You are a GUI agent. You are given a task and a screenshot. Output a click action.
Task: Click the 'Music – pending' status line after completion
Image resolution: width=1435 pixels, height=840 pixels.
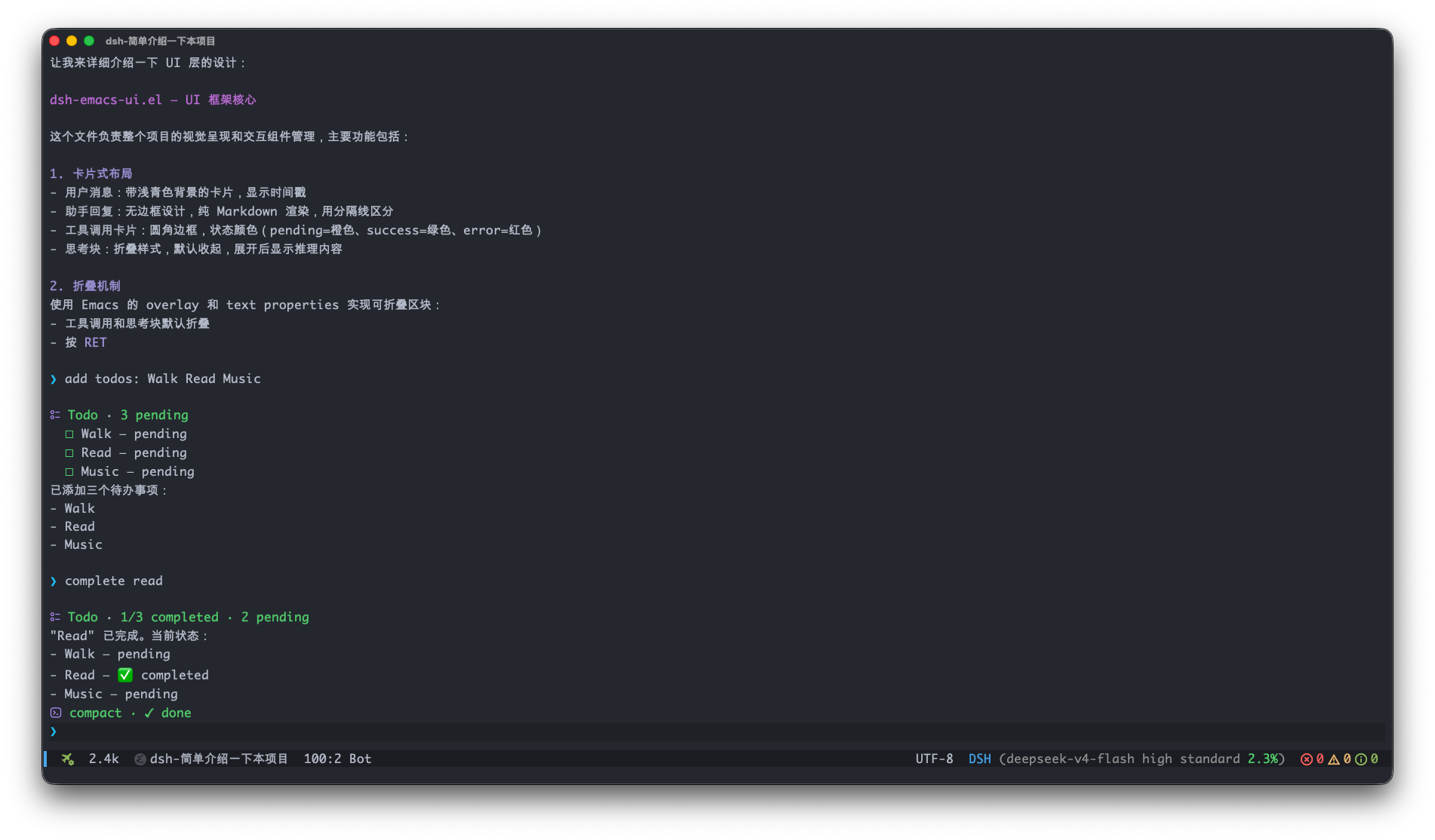click(114, 694)
